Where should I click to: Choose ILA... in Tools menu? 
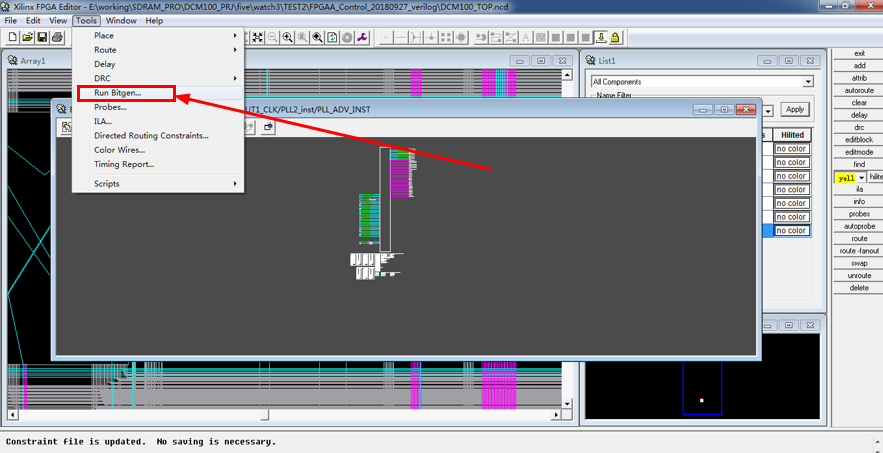click(x=158, y=121)
